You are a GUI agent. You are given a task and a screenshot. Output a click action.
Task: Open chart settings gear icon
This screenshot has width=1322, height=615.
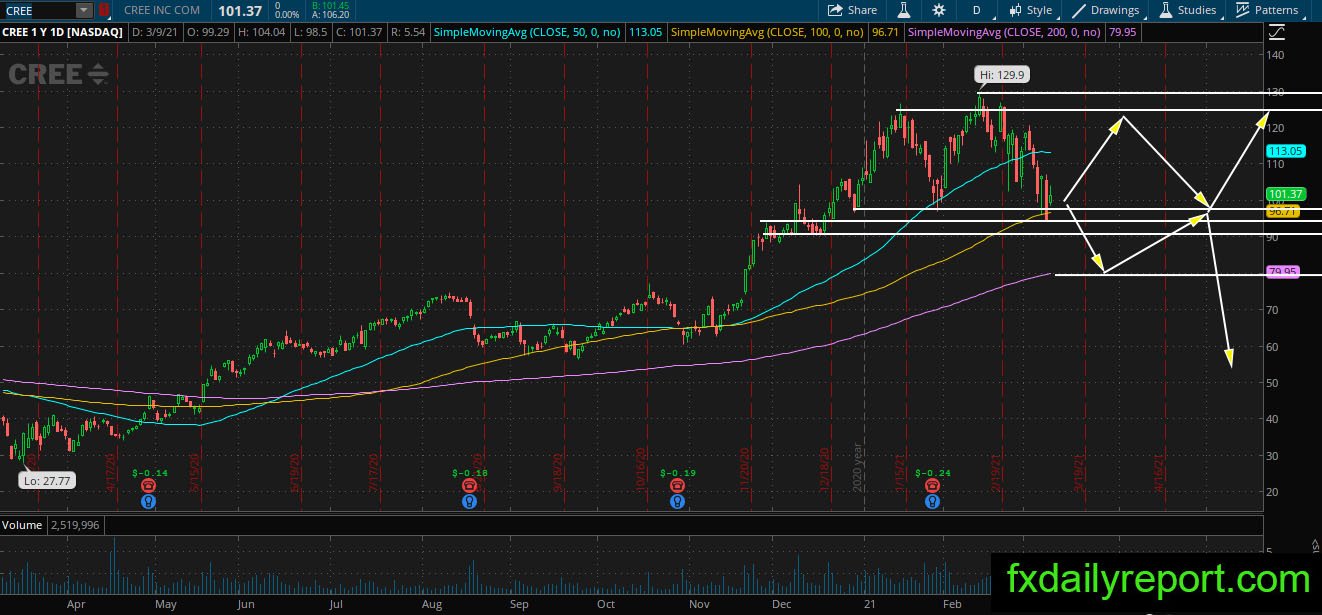pos(938,10)
